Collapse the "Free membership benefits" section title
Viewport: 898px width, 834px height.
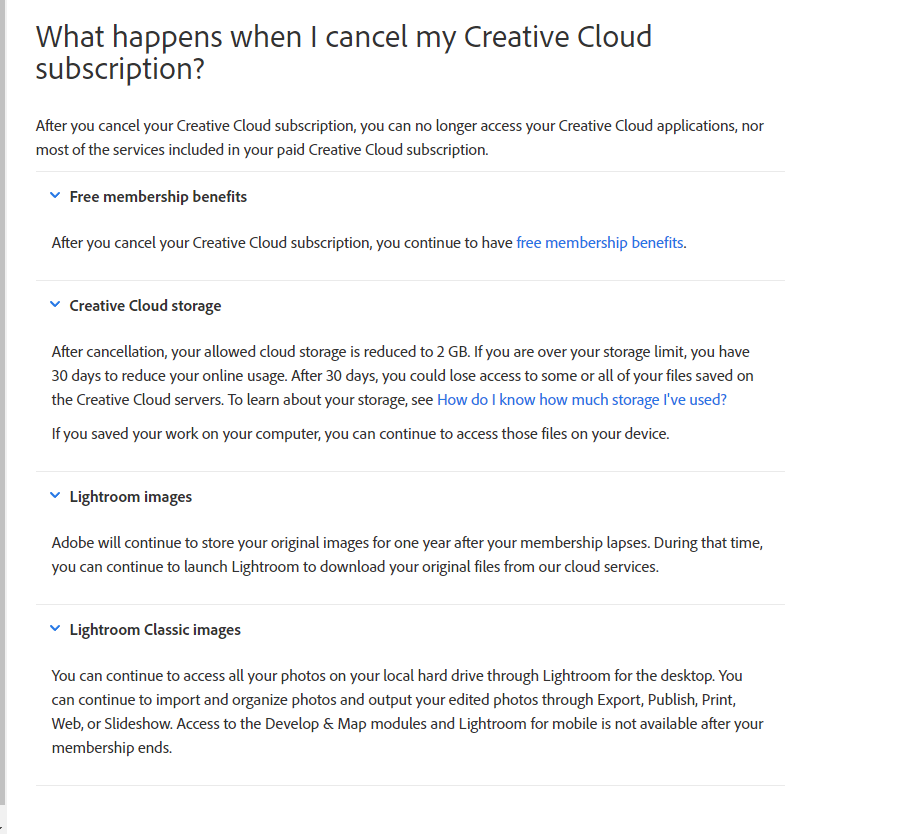(x=158, y=197)
